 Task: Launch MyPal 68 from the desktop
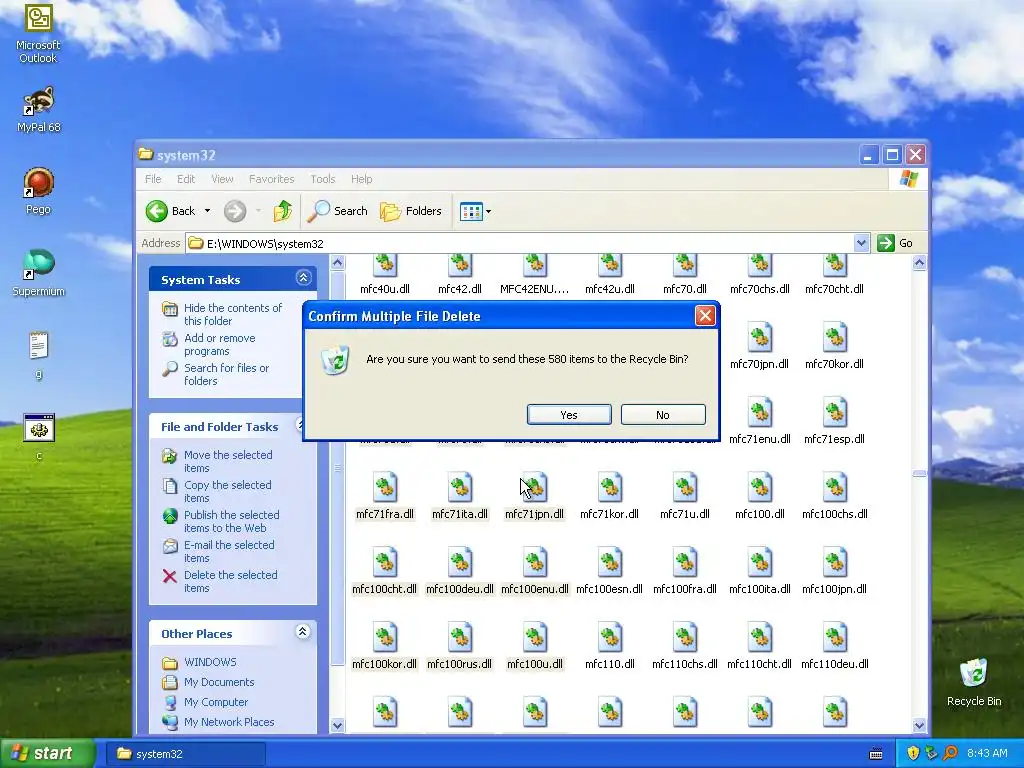pos(39,110)
